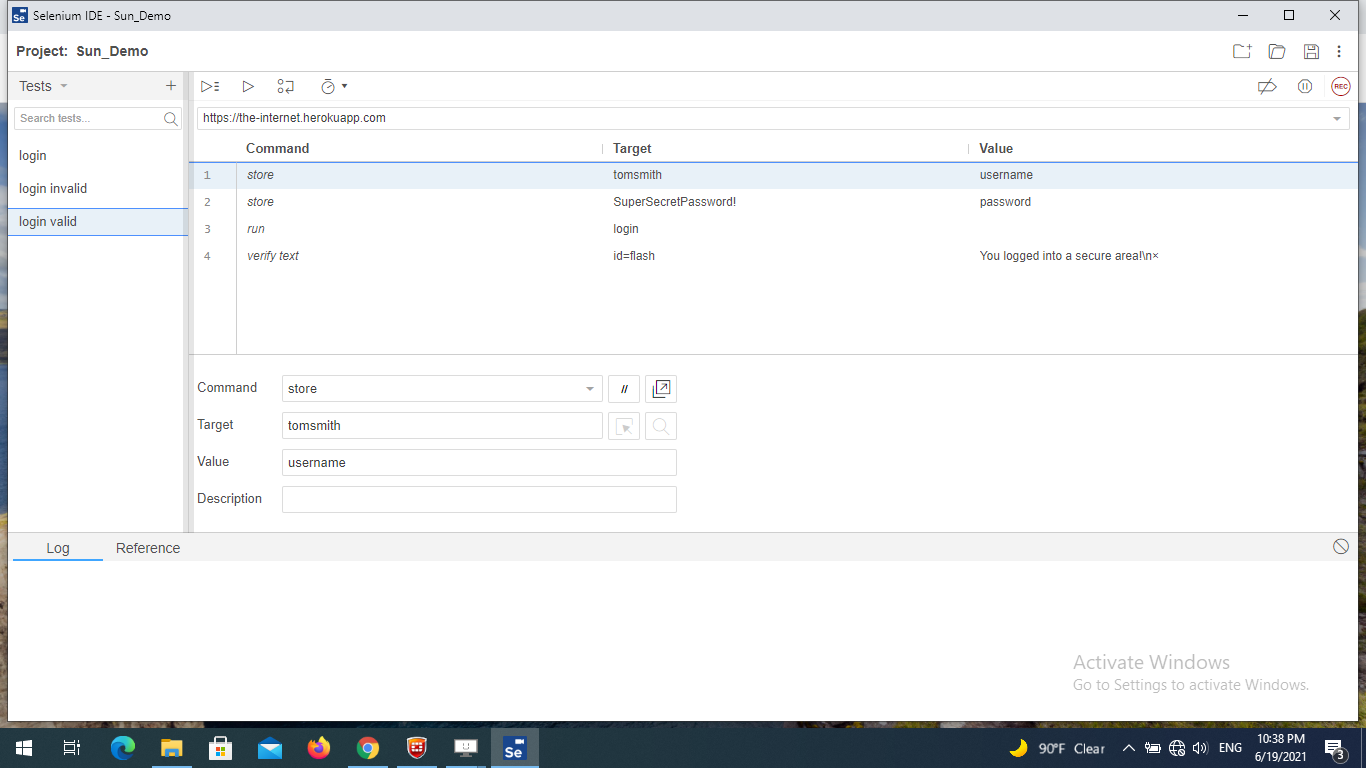This screenshot has width=1366, height=768.
Task: Click the step over current command icon
Action: (x=286, y=87)
